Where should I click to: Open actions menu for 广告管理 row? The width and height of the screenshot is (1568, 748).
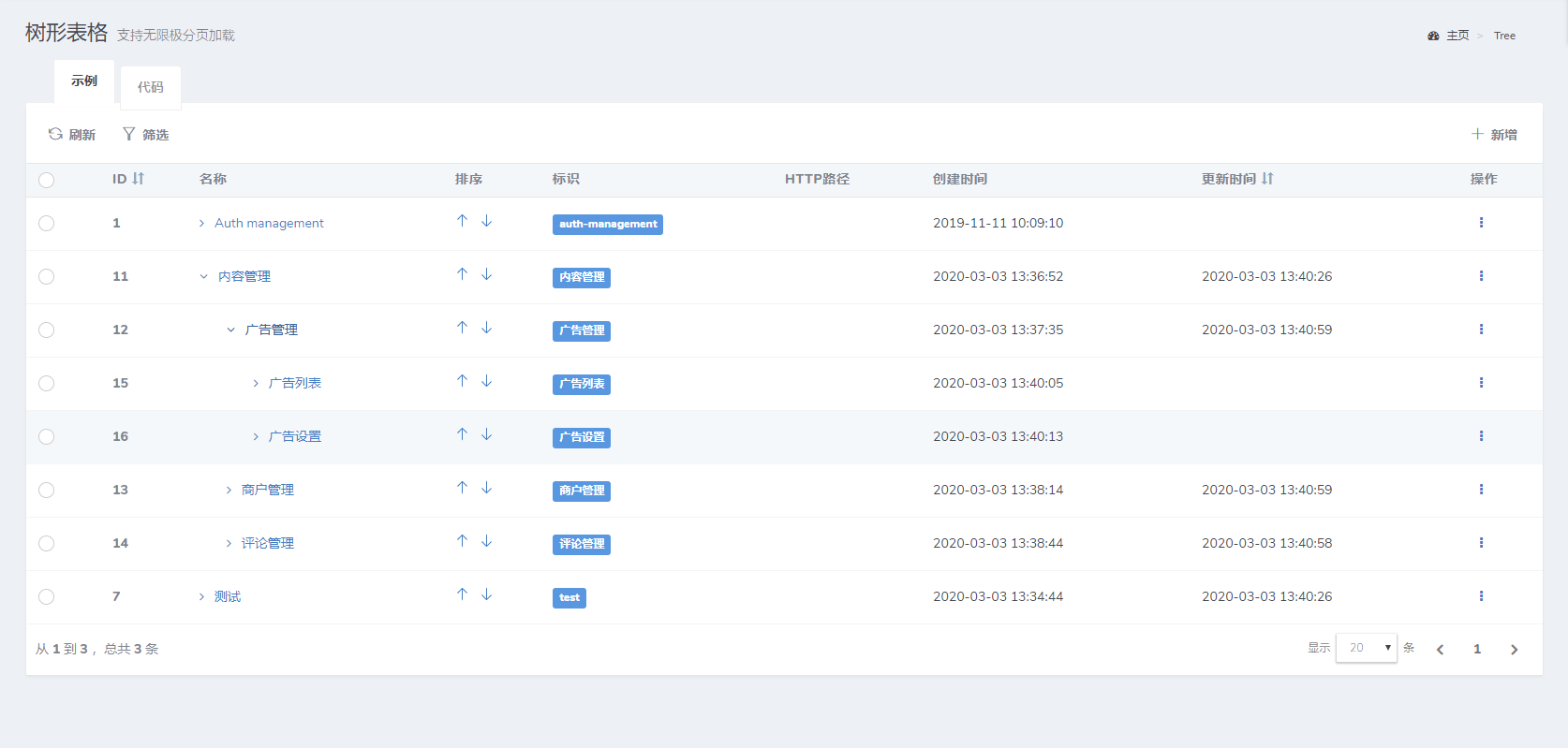1481,330
